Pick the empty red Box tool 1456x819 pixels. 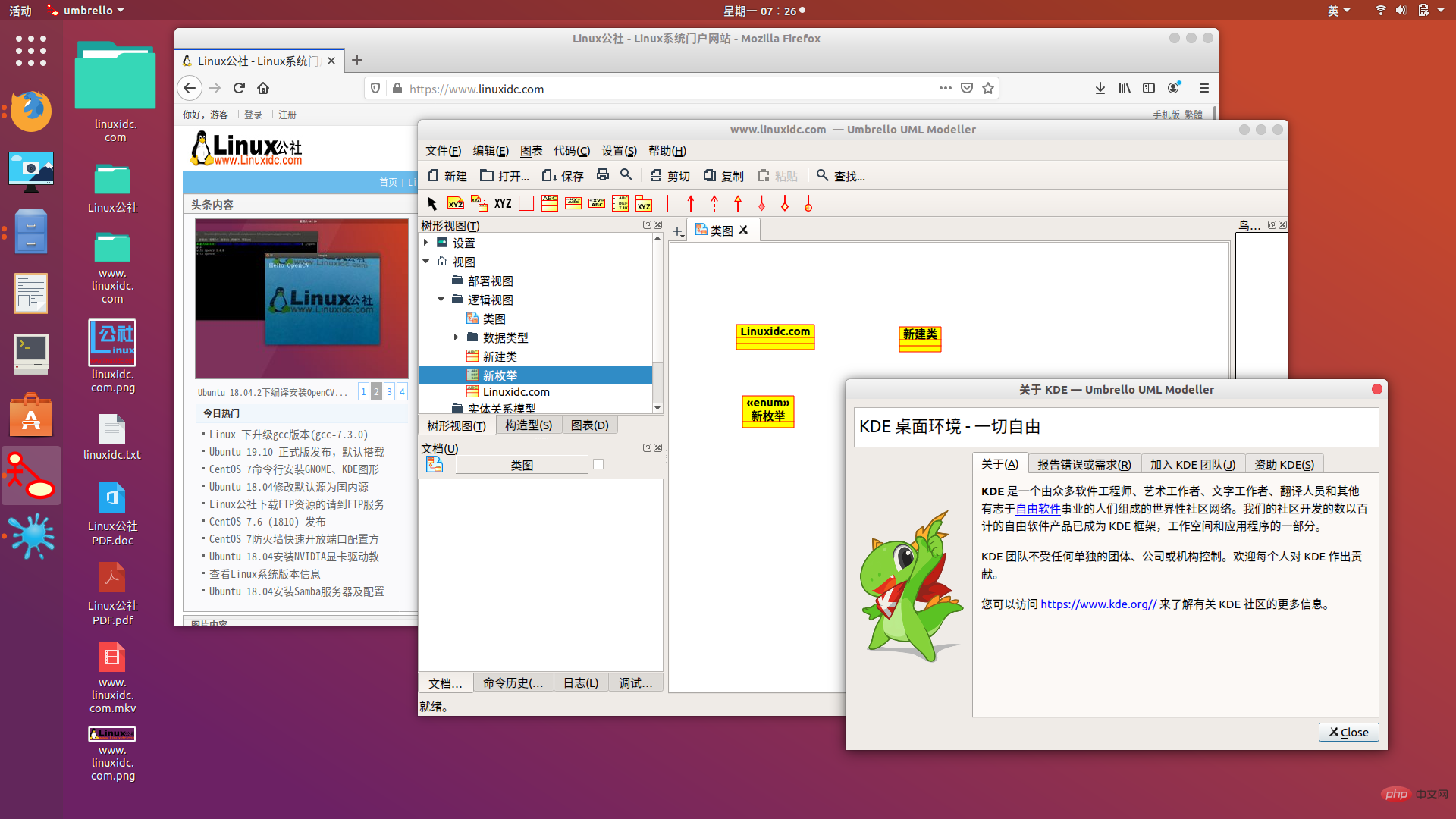[x=526, y=203]
